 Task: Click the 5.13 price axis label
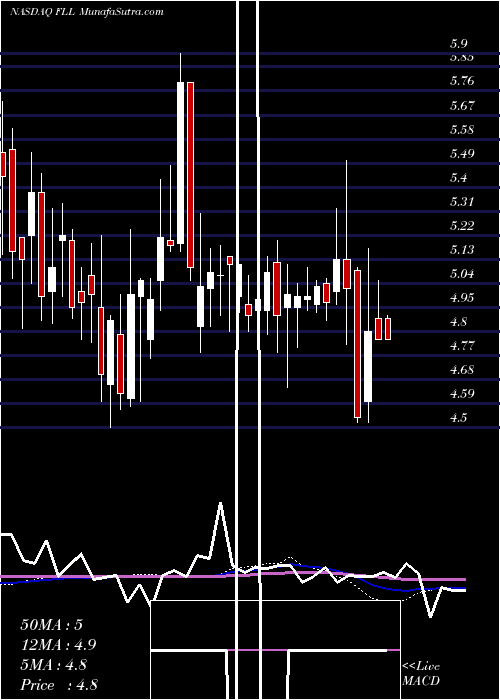point(462,250)
